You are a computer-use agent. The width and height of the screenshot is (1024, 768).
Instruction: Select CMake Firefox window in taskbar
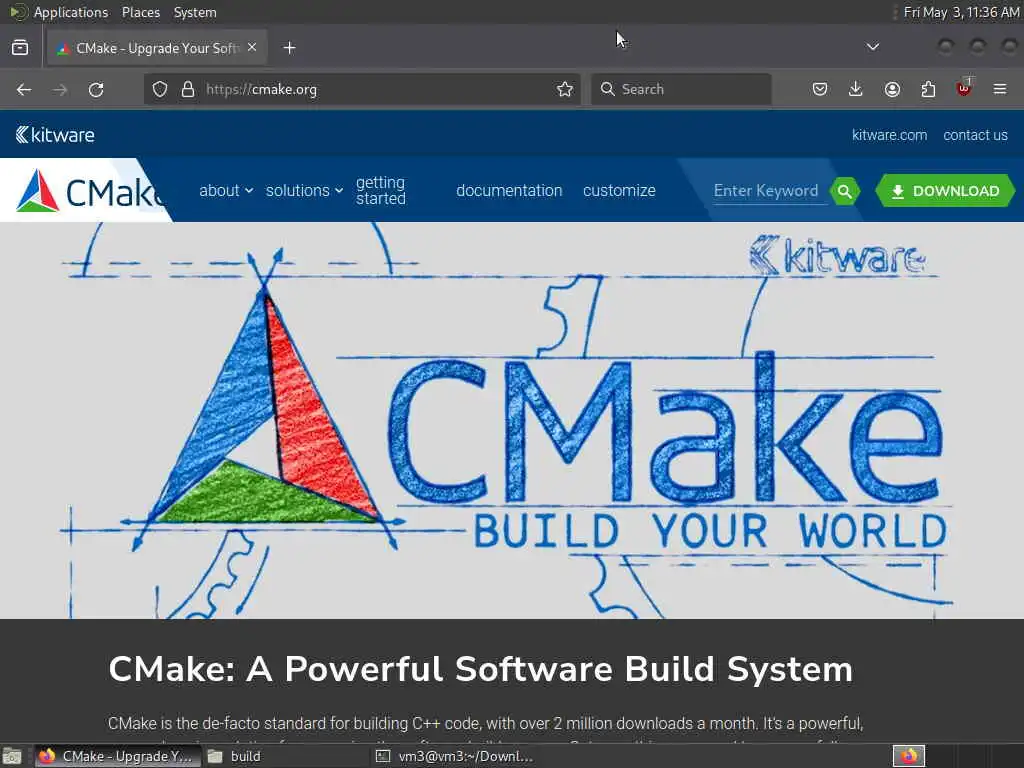(116, 756)
